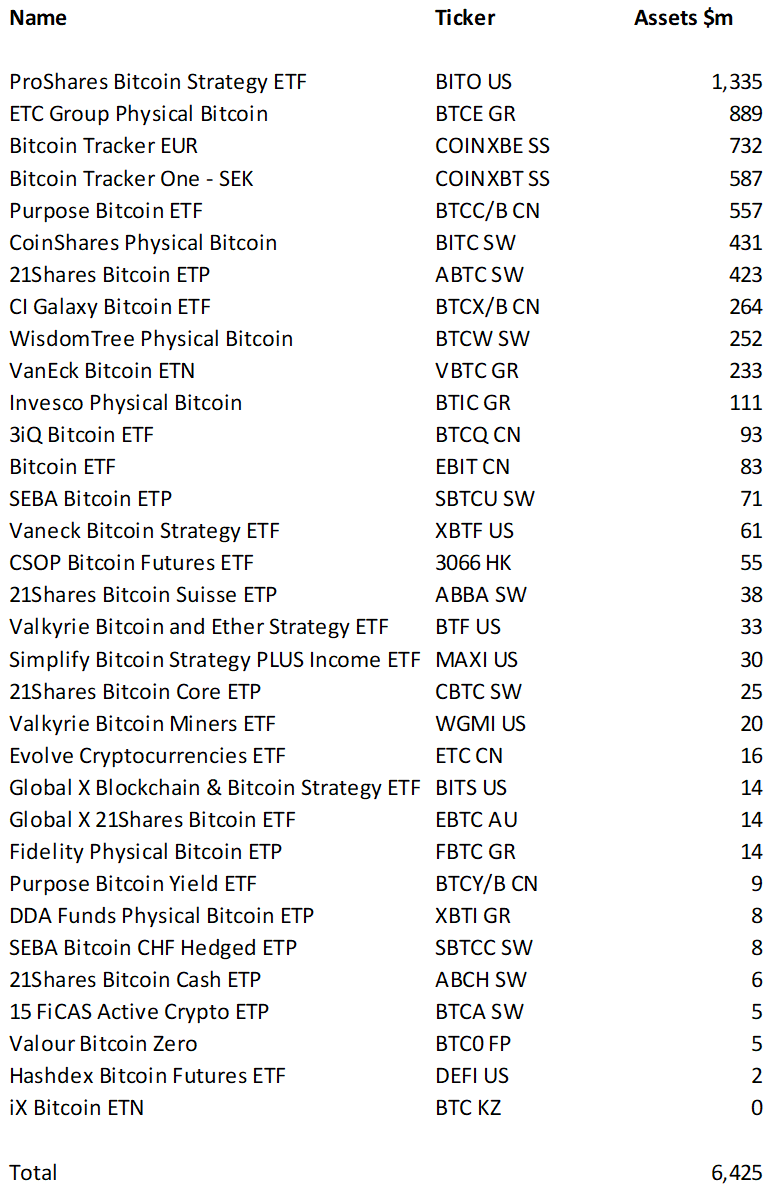Select the WisdomTree Physical Bitcoin cell

pyautogui.click(x=151, y=339)
